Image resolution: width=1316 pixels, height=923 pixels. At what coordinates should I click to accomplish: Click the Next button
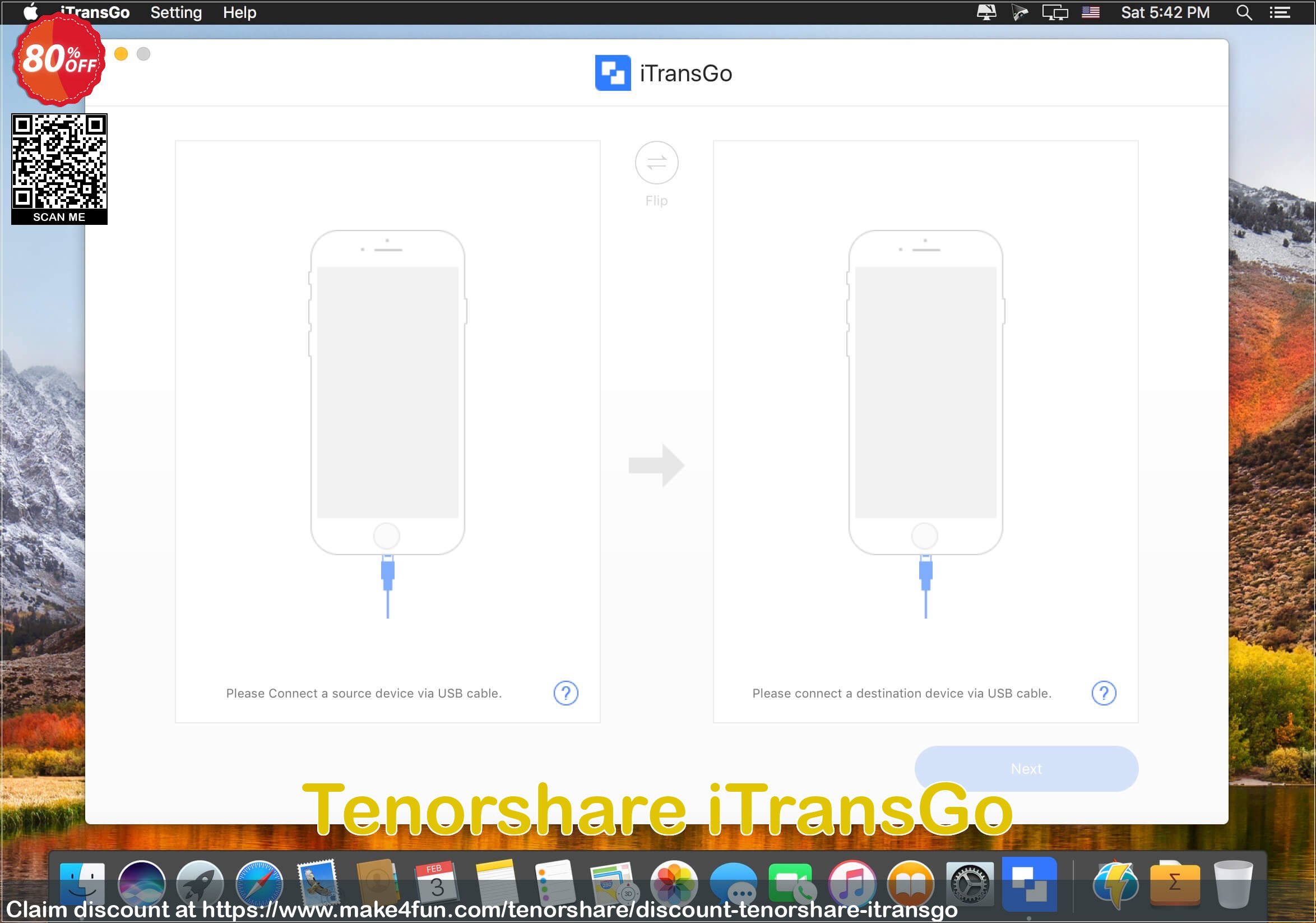pyautogui.click(x=1026, y=768)
